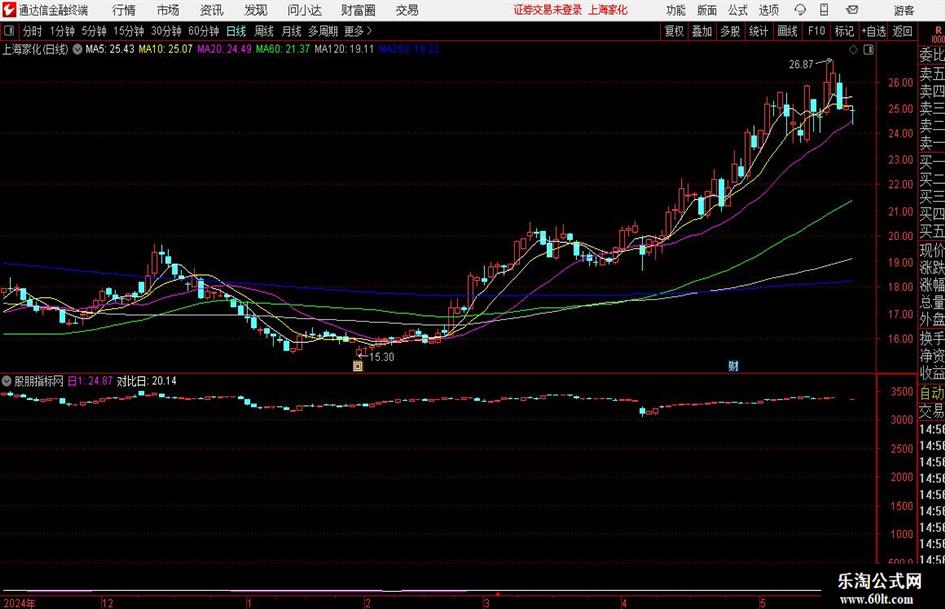Click the 15.30 low price label
This screenshot has height=609, width=945.
tap(381, 356)
